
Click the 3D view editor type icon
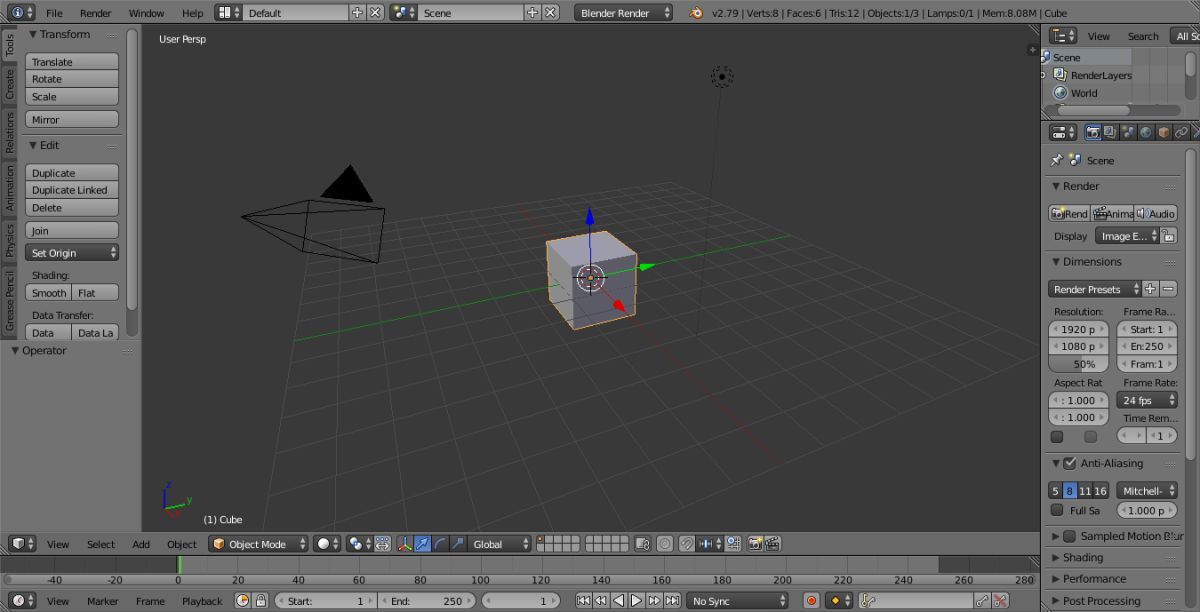pyautogui.click(x=23, y=544)
